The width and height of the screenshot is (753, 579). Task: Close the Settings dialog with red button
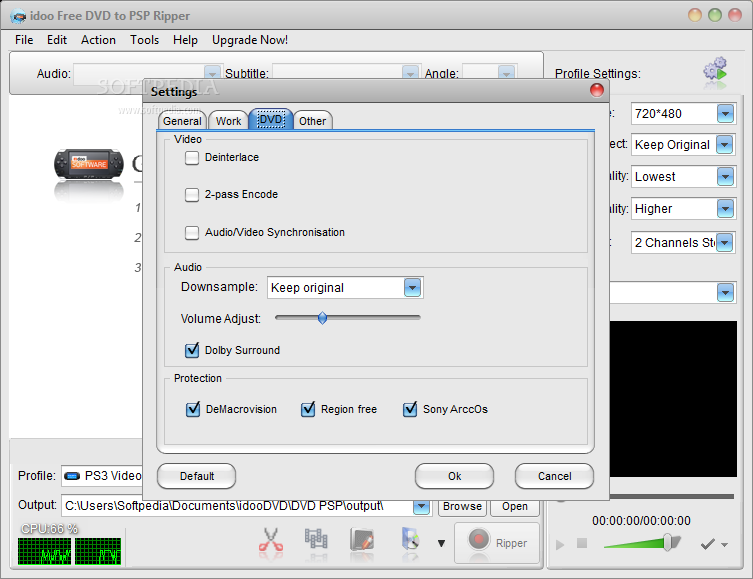pos(596,90)
